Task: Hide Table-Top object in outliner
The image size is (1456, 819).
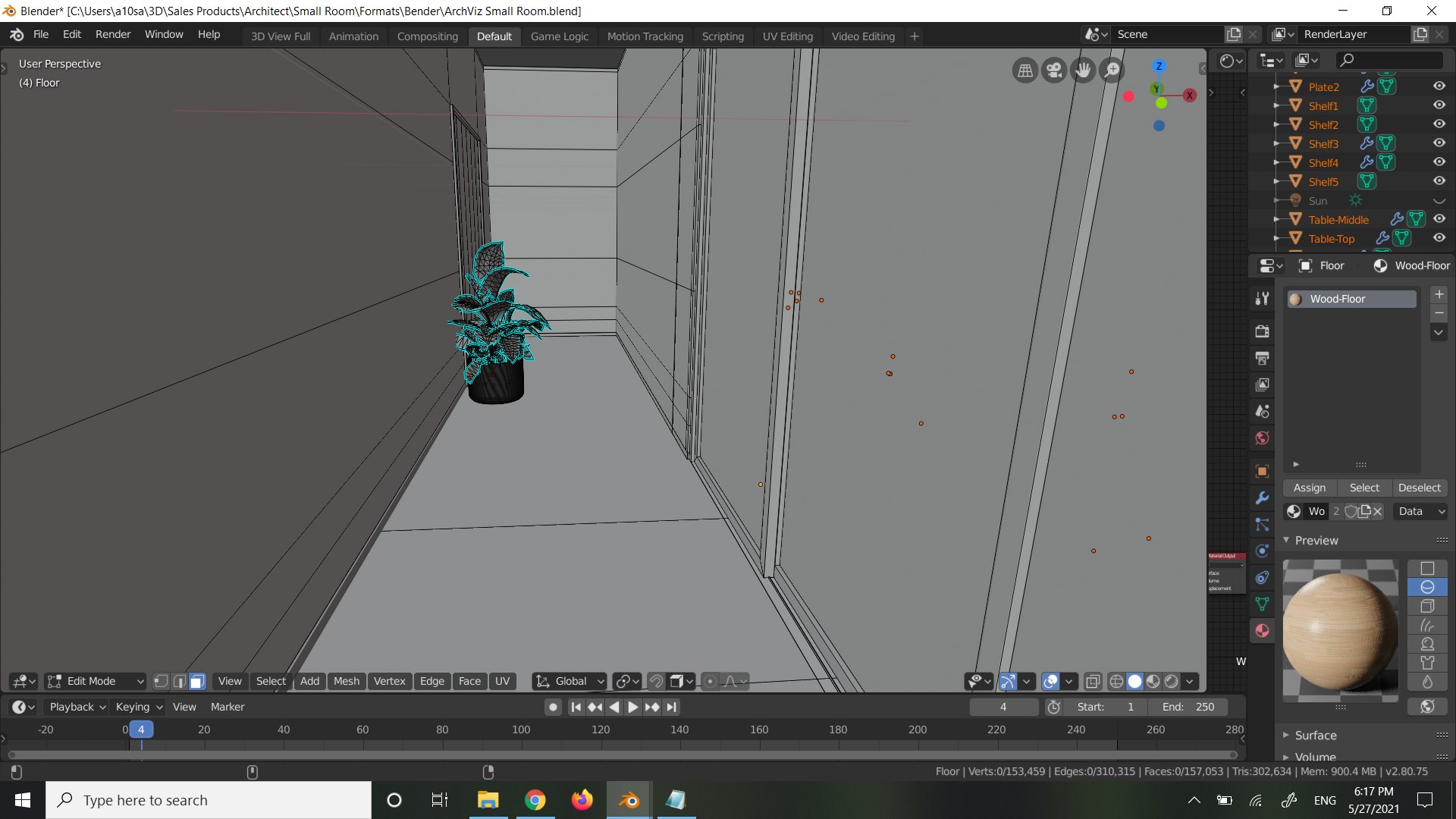Action: 1439,237
